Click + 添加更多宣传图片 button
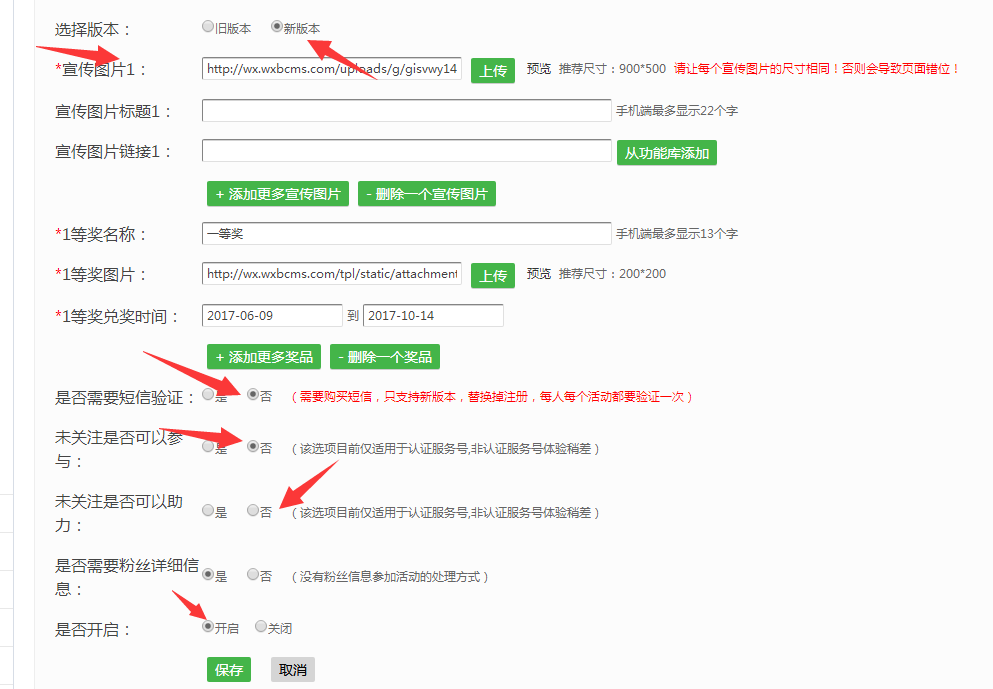The image size is (993, 689). click(278, 194)
